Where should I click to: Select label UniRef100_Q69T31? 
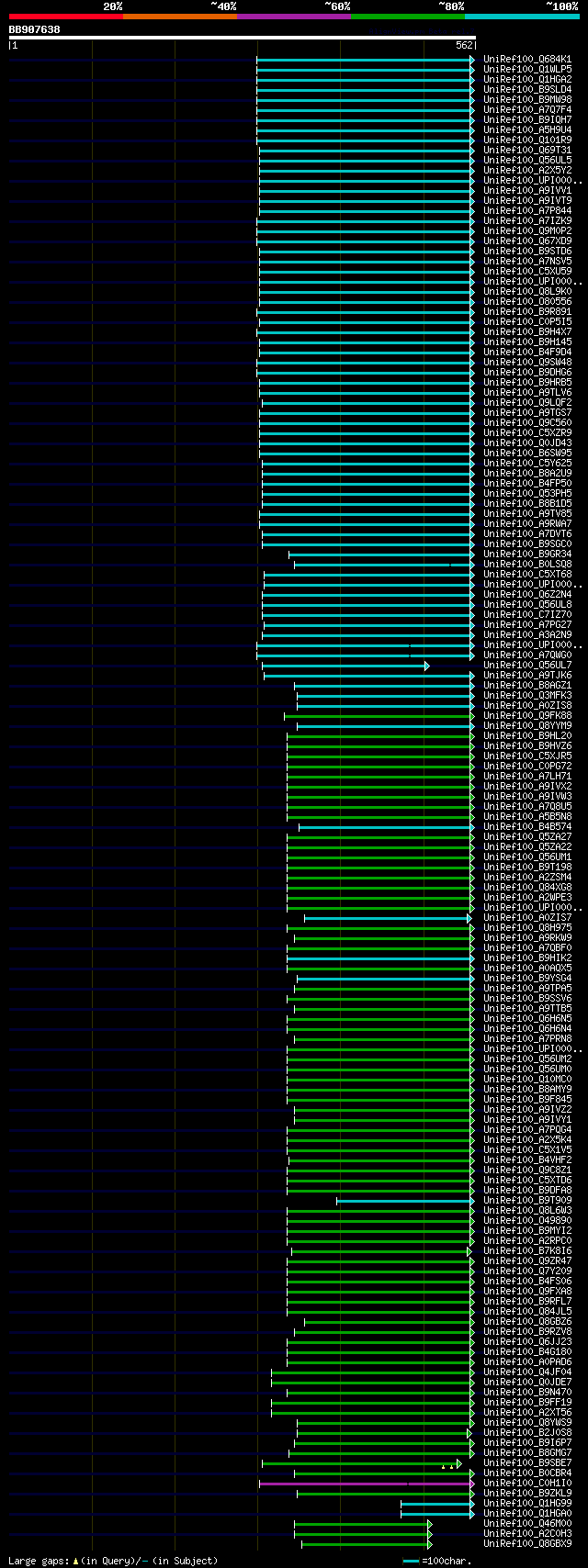[x=527, y=151]
